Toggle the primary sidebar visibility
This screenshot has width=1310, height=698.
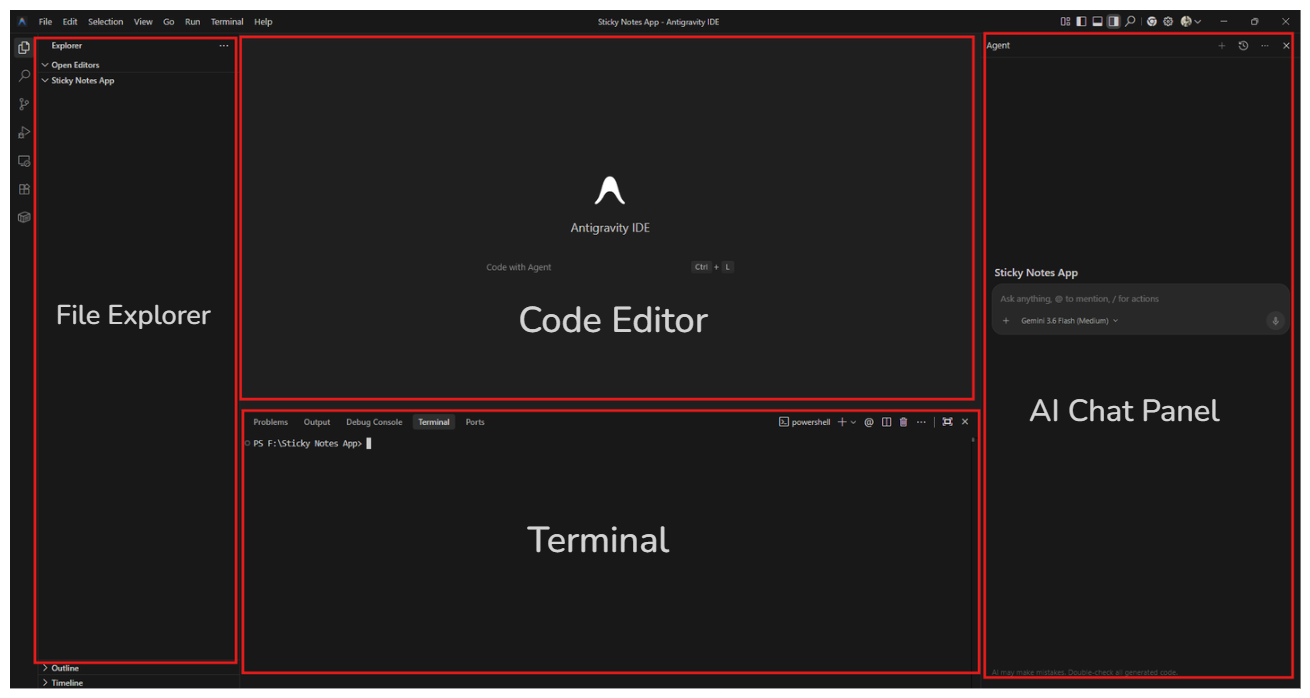pos(1081,21)
